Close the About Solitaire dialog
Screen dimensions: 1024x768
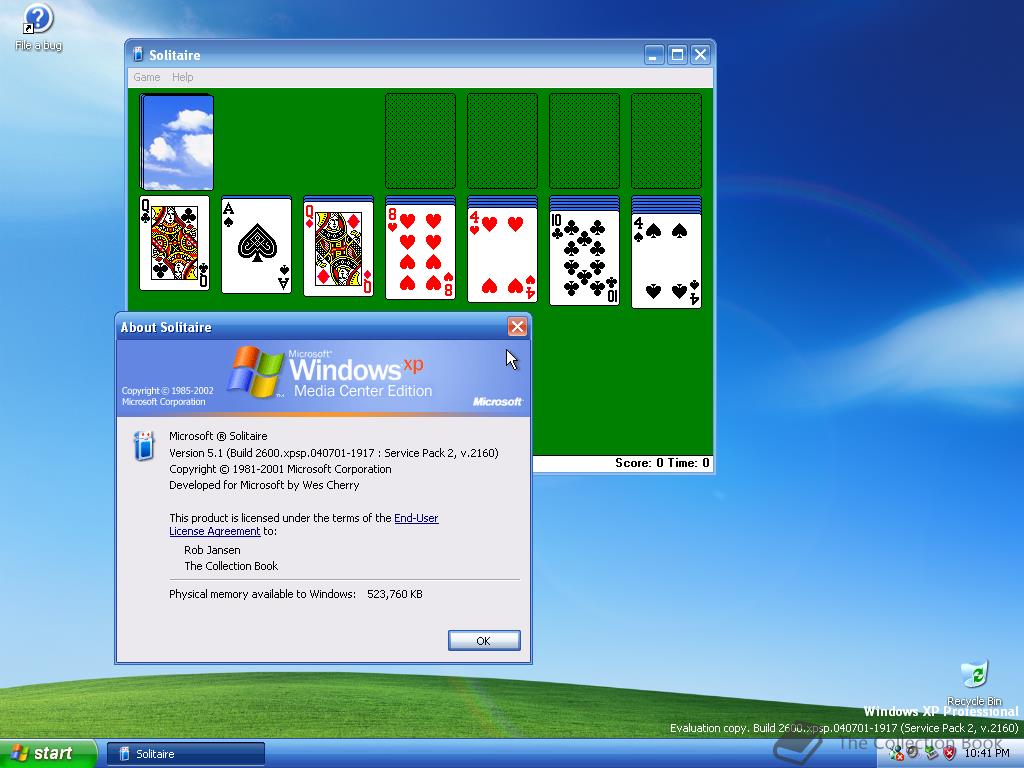(517, 327)
